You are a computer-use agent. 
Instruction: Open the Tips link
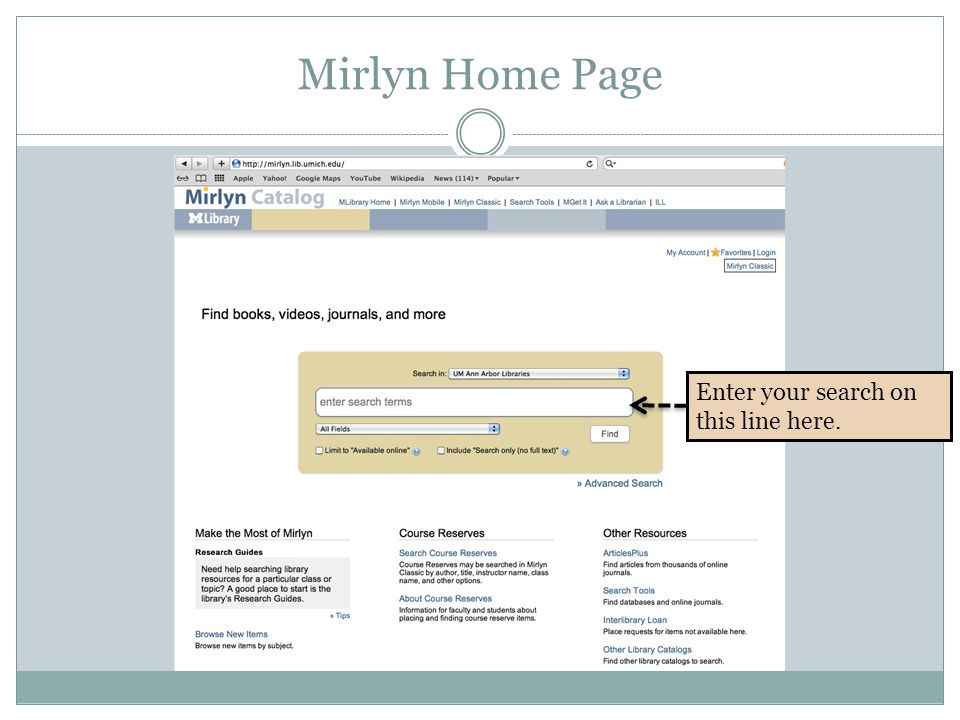[x=340, y=615]
